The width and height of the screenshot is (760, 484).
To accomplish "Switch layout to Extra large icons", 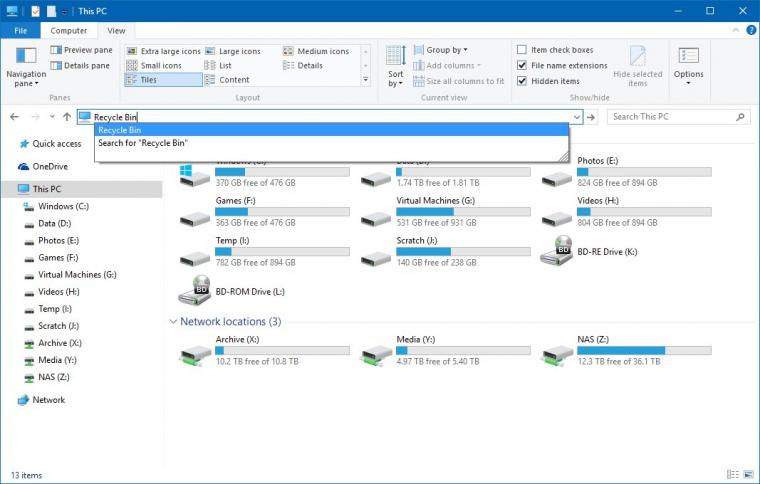I will [163, 51].
